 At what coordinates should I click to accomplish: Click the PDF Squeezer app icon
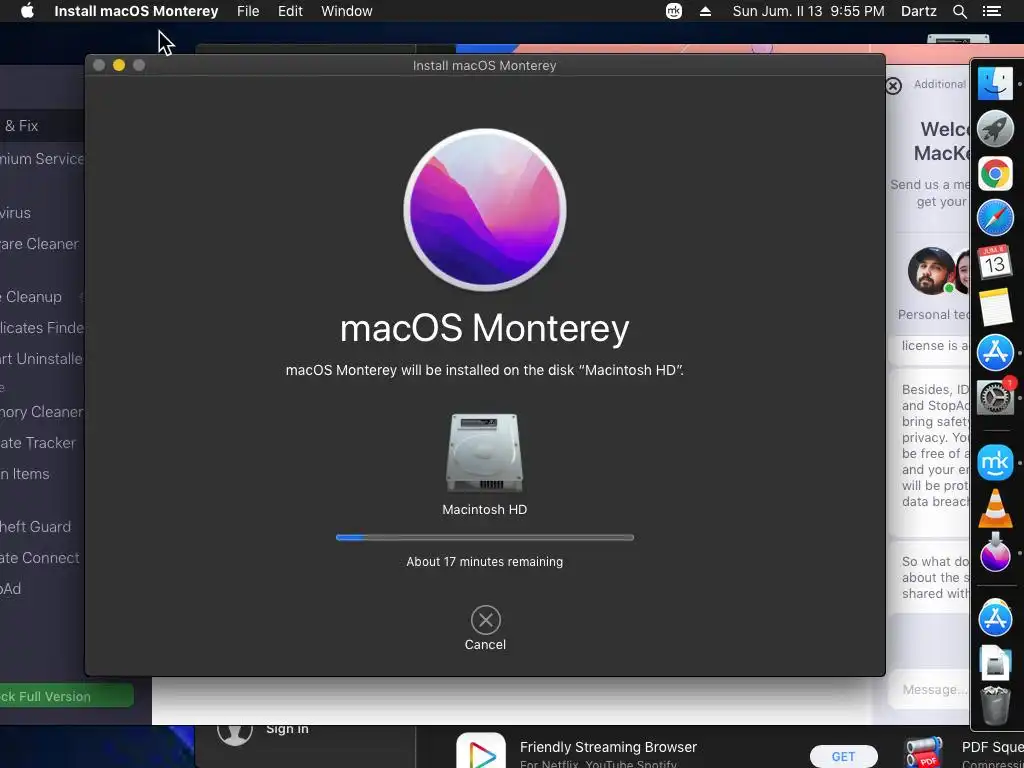(x=924, y=752)
